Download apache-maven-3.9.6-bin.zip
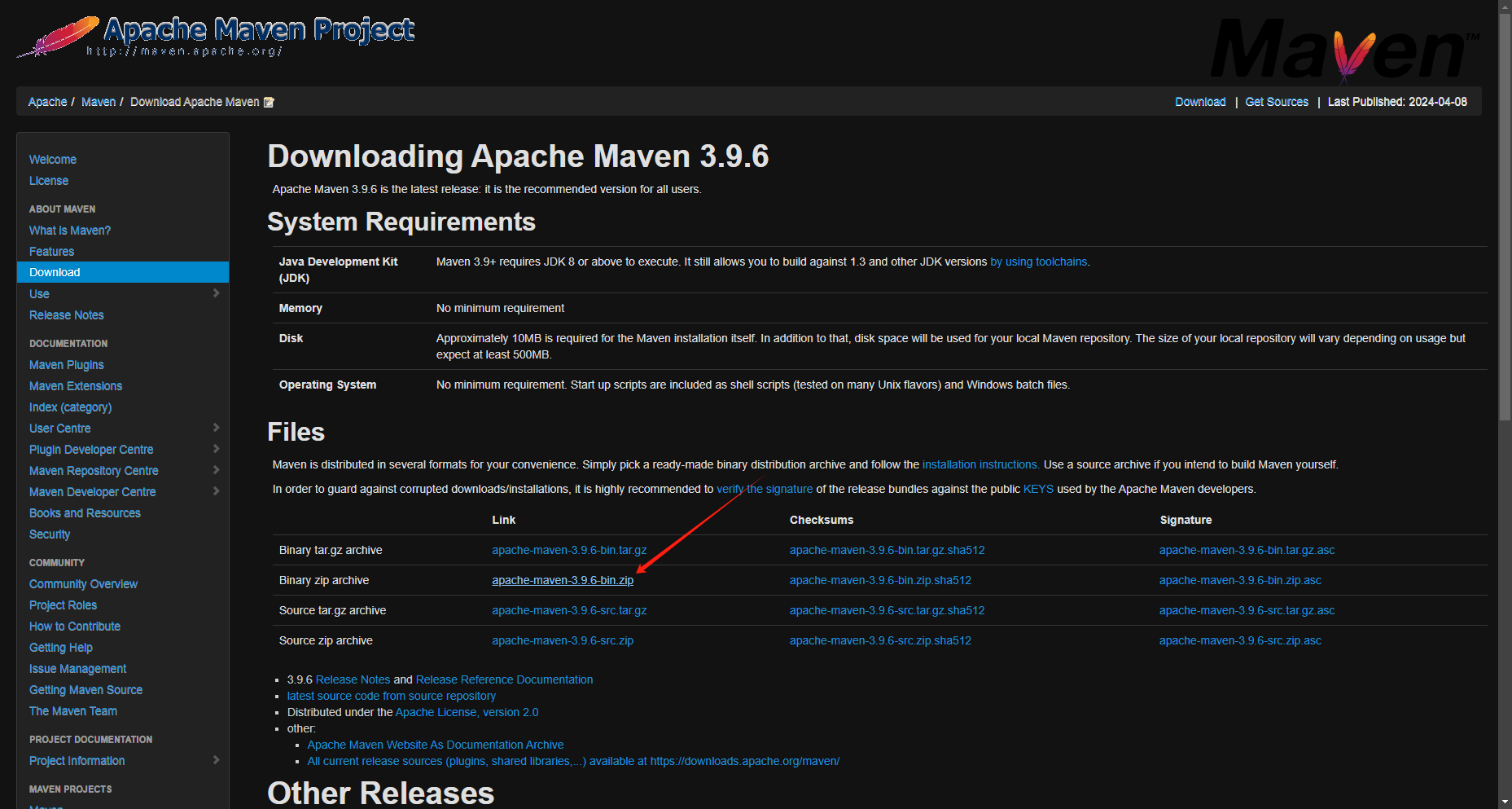This screenshot has width=1512, height=809. click(562, 580)
